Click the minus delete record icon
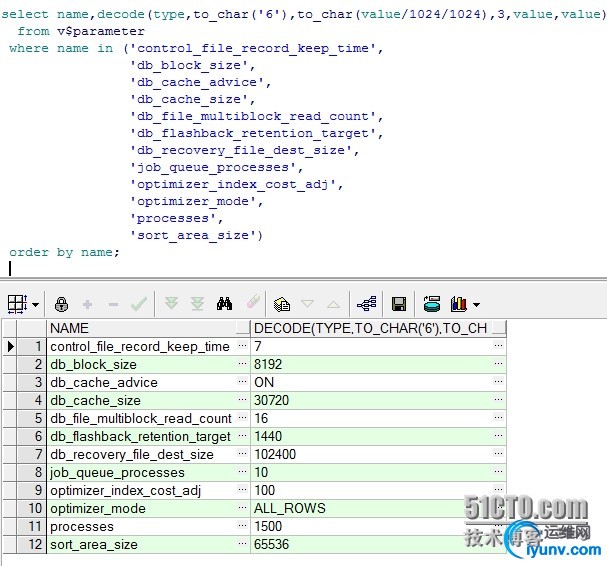Viewport: 607px width, 566px height. pos(113,305)
